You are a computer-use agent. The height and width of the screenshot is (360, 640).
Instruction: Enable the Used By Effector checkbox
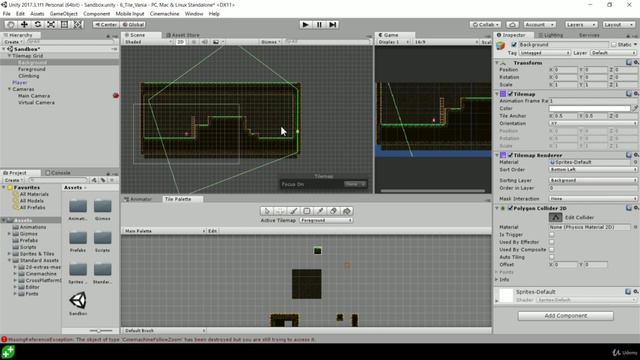551,242
